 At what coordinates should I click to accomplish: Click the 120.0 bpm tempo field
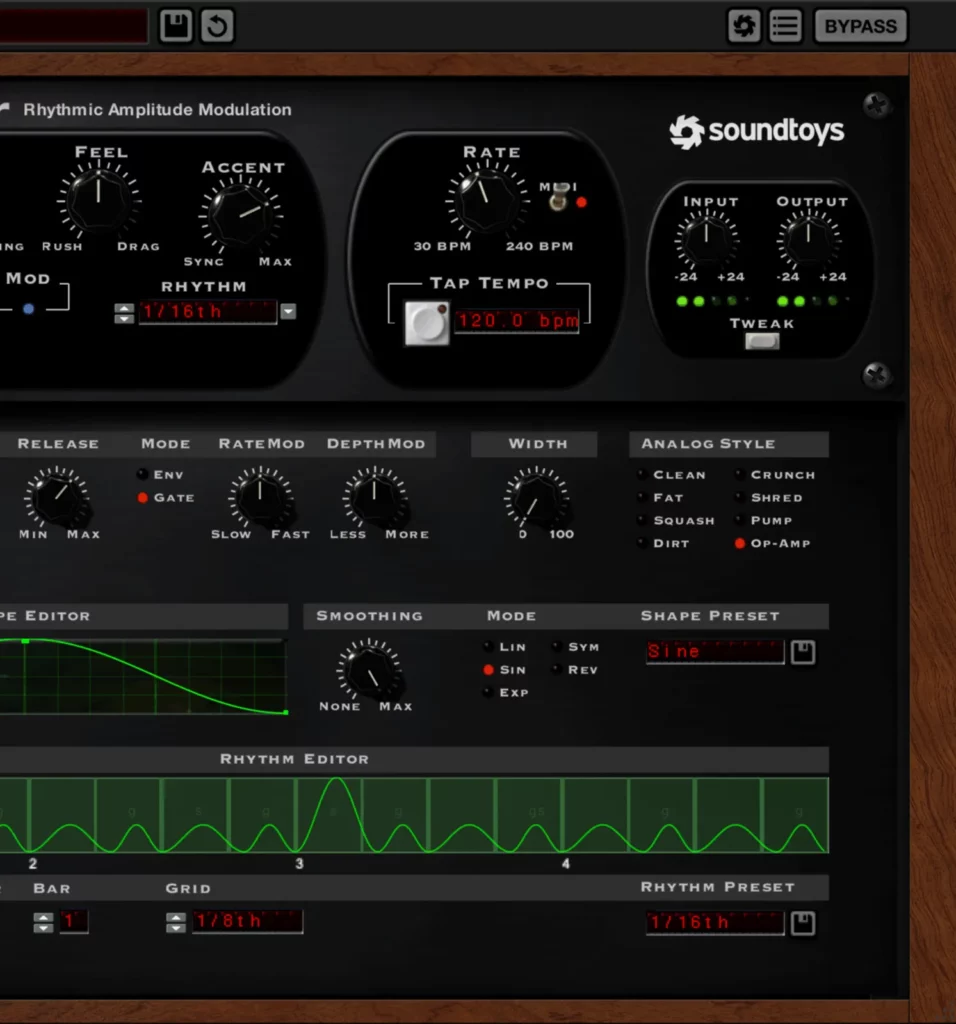coord(517,322)
